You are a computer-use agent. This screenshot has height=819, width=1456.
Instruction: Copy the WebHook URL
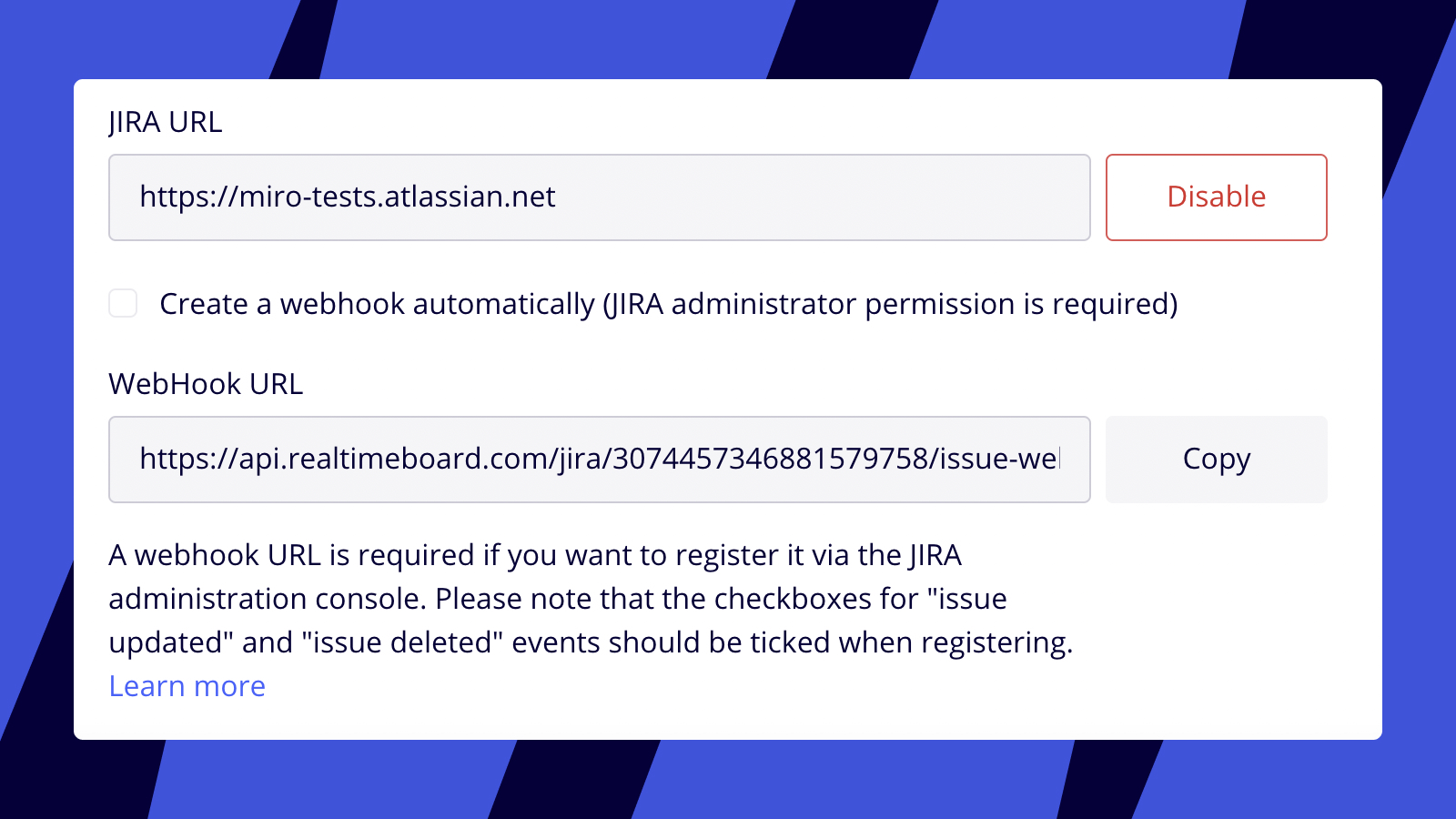pos(1216,460)
